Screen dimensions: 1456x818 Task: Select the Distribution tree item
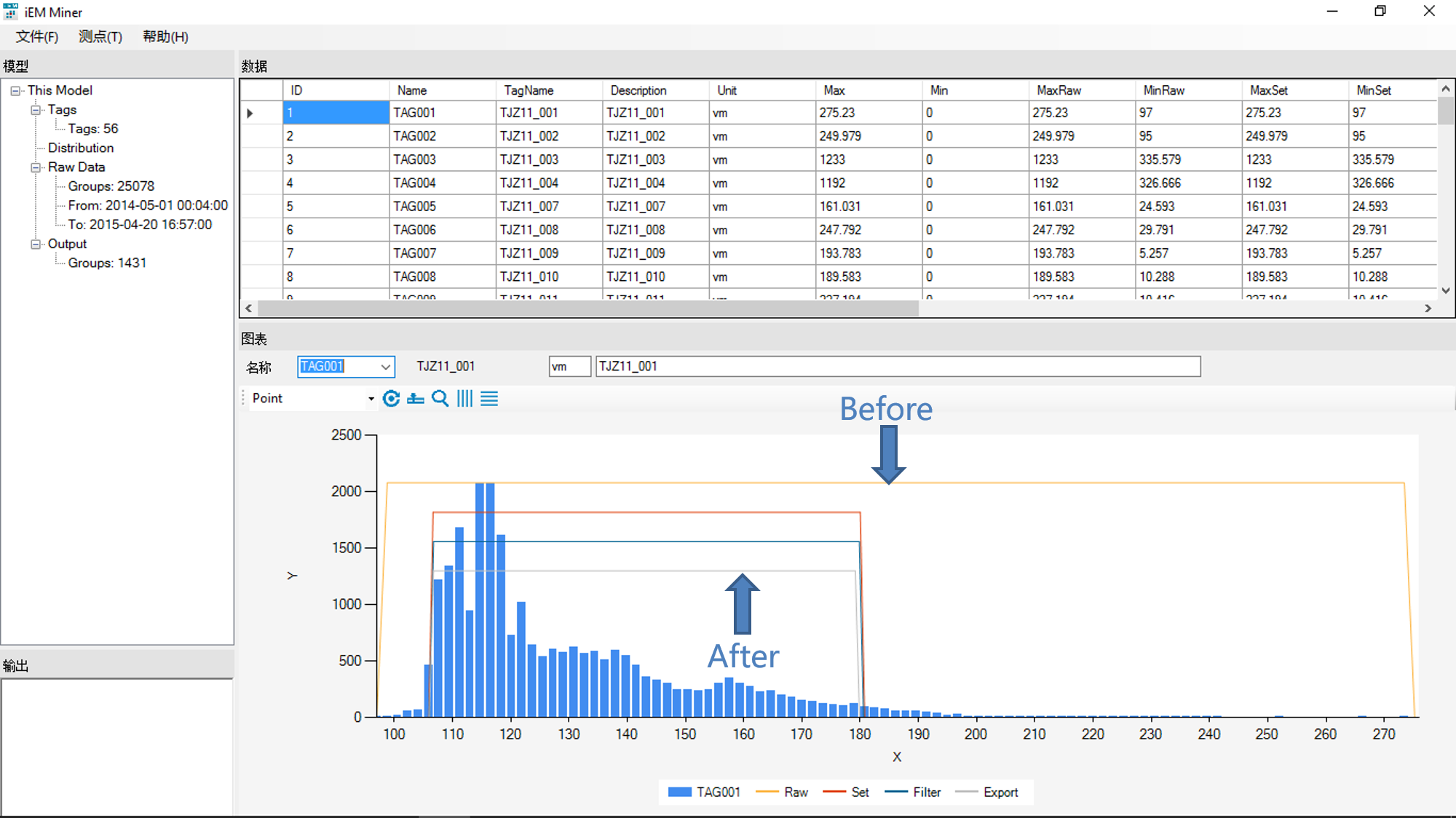click(x=81, y=148)
